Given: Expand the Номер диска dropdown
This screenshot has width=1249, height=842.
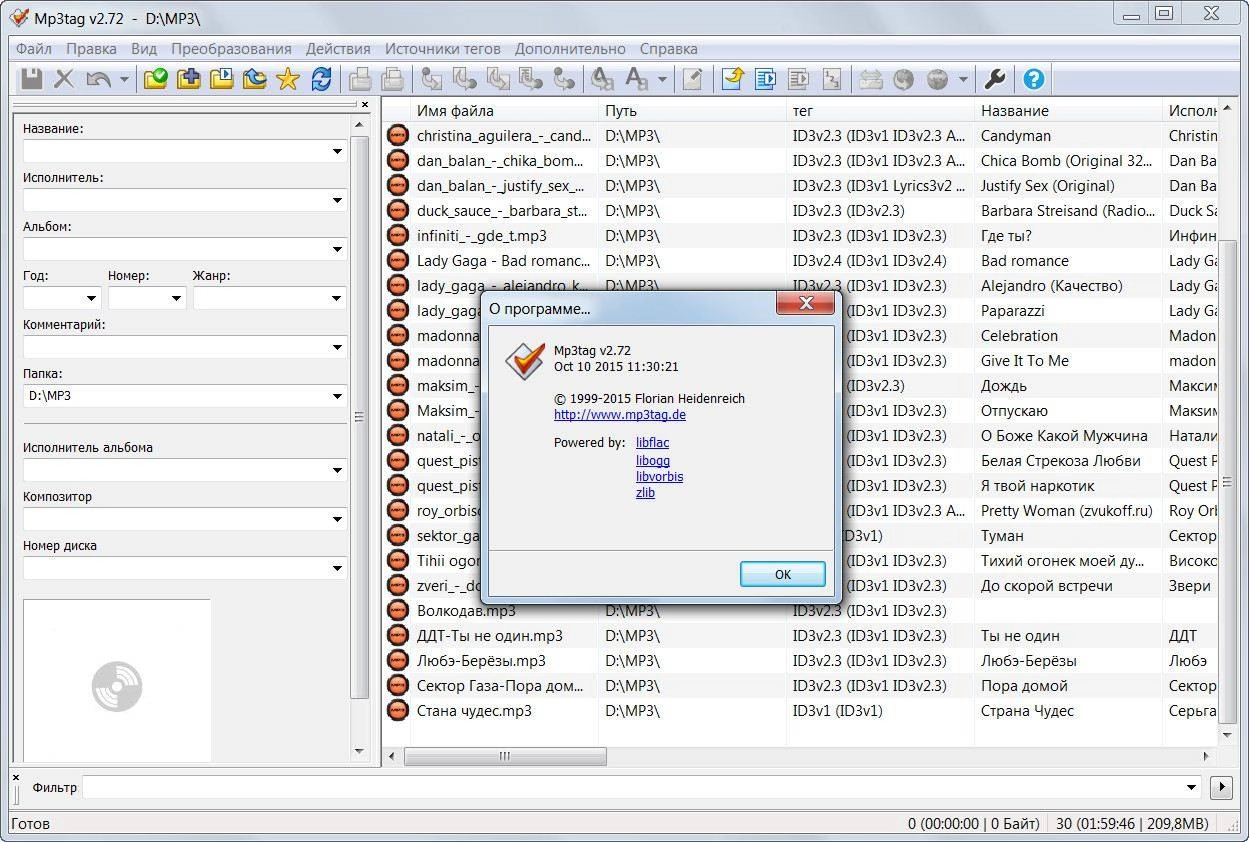Looking at the screenshot, I should (x=337, y=569).
